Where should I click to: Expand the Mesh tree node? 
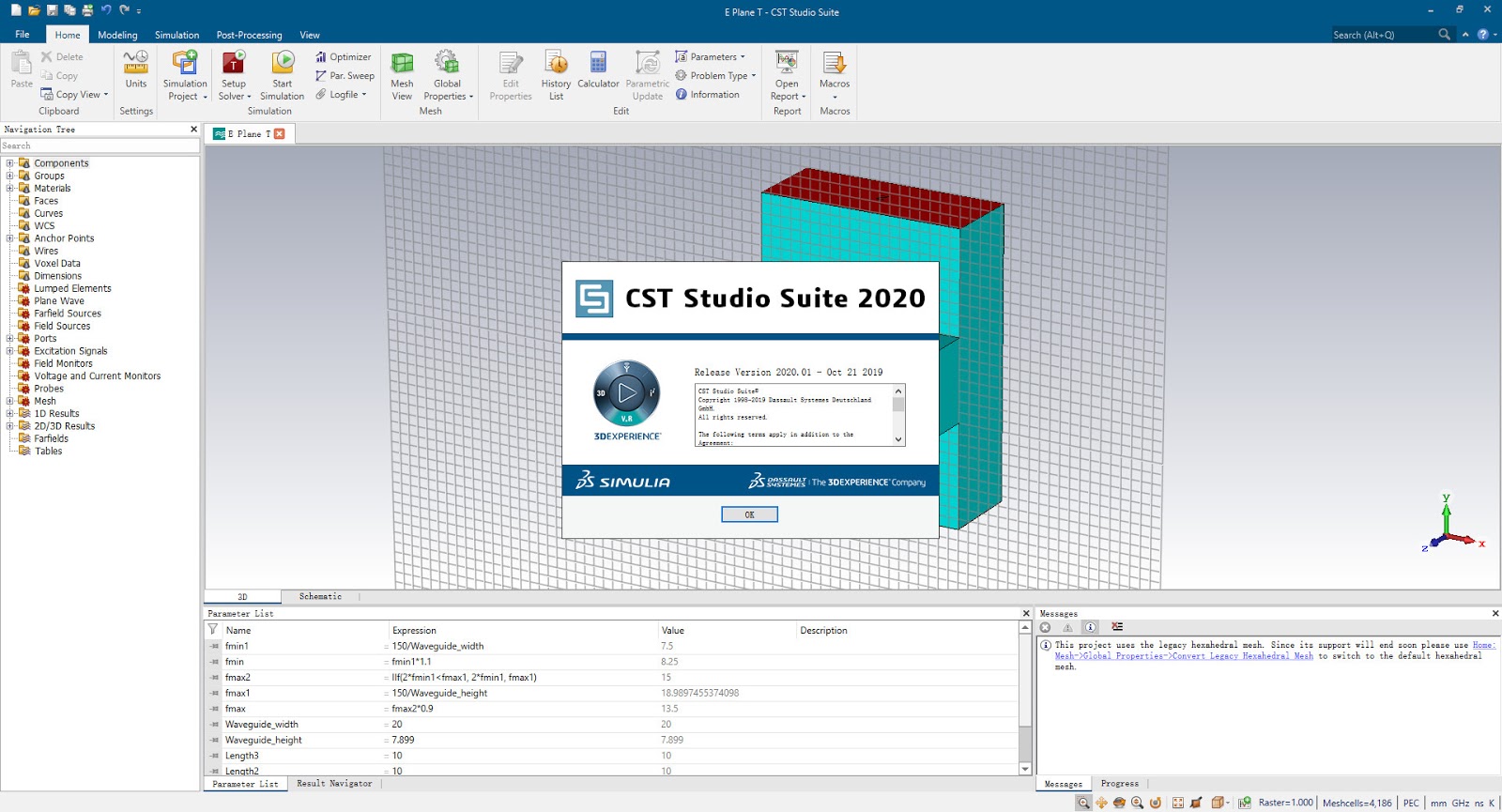[x=9, y=401]
